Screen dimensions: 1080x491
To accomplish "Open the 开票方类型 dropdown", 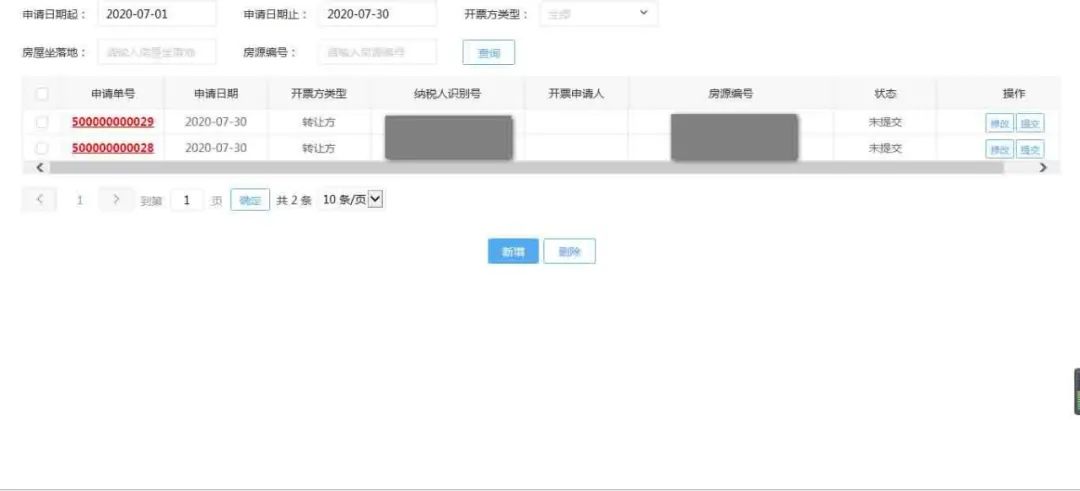I will (599, 14).
